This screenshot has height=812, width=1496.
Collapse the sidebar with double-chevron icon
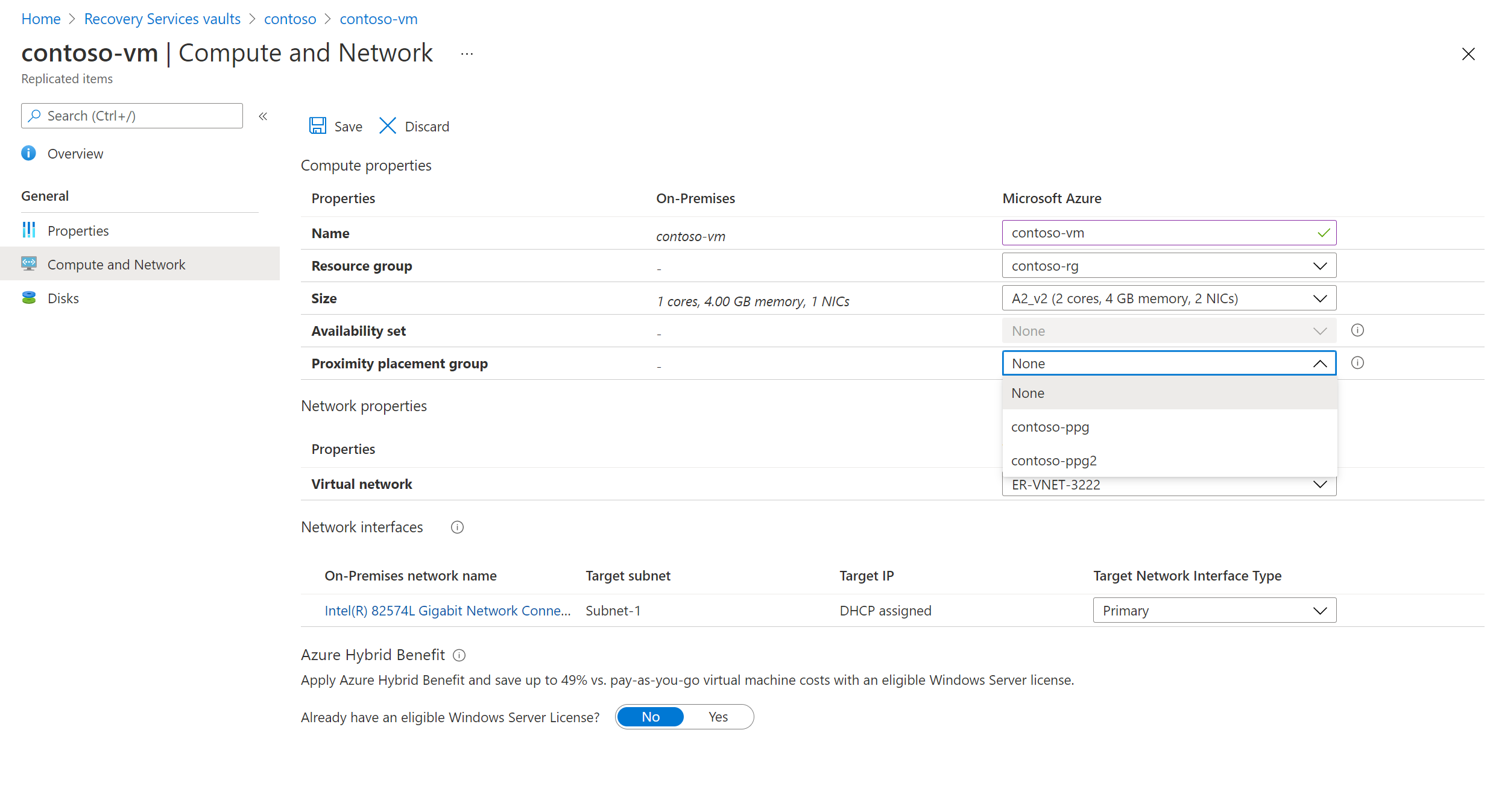[263, 116]
